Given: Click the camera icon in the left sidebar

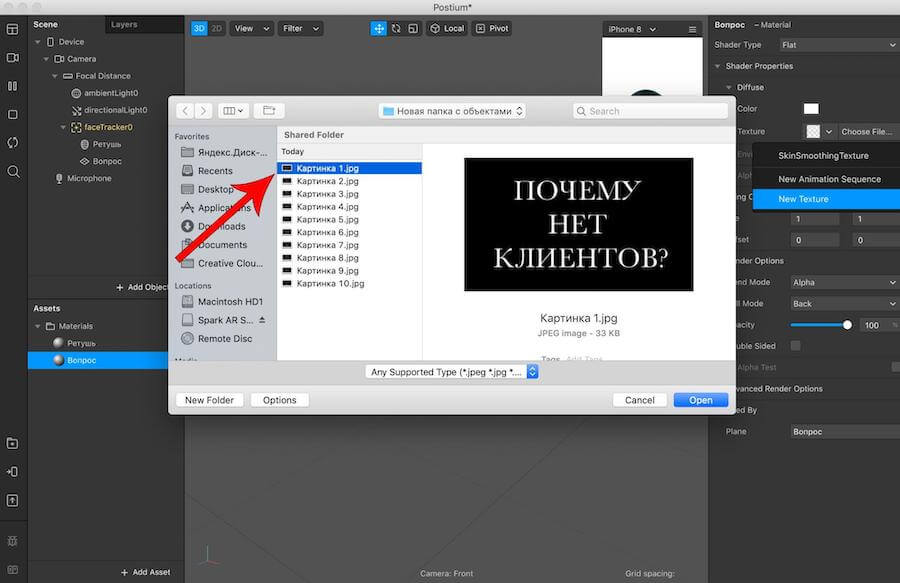Looking at the screenshot, I should [x=11, y=58].
